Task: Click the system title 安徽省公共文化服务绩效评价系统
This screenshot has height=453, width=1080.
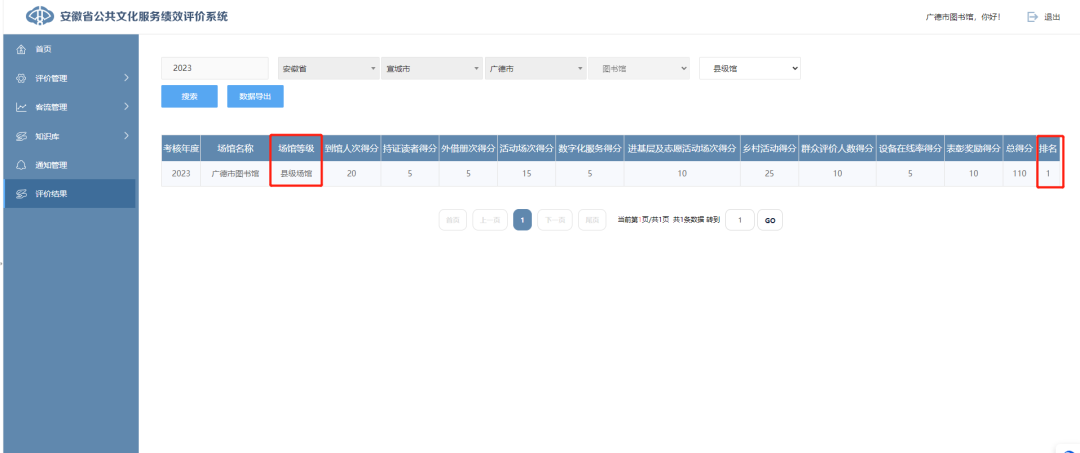Action: click(x=144, y=16)
